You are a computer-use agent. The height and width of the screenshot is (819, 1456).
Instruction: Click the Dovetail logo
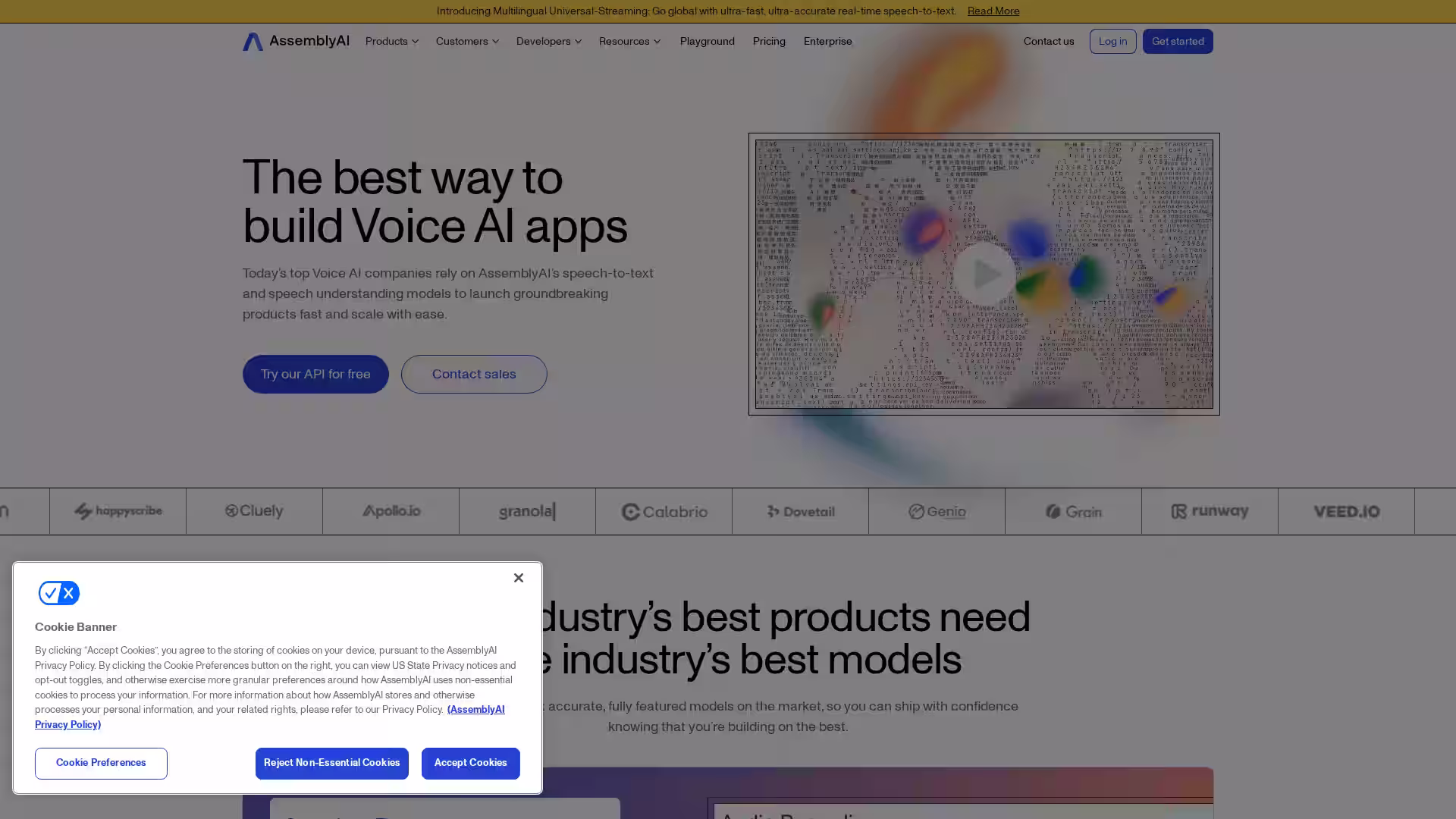coord(800,511)
